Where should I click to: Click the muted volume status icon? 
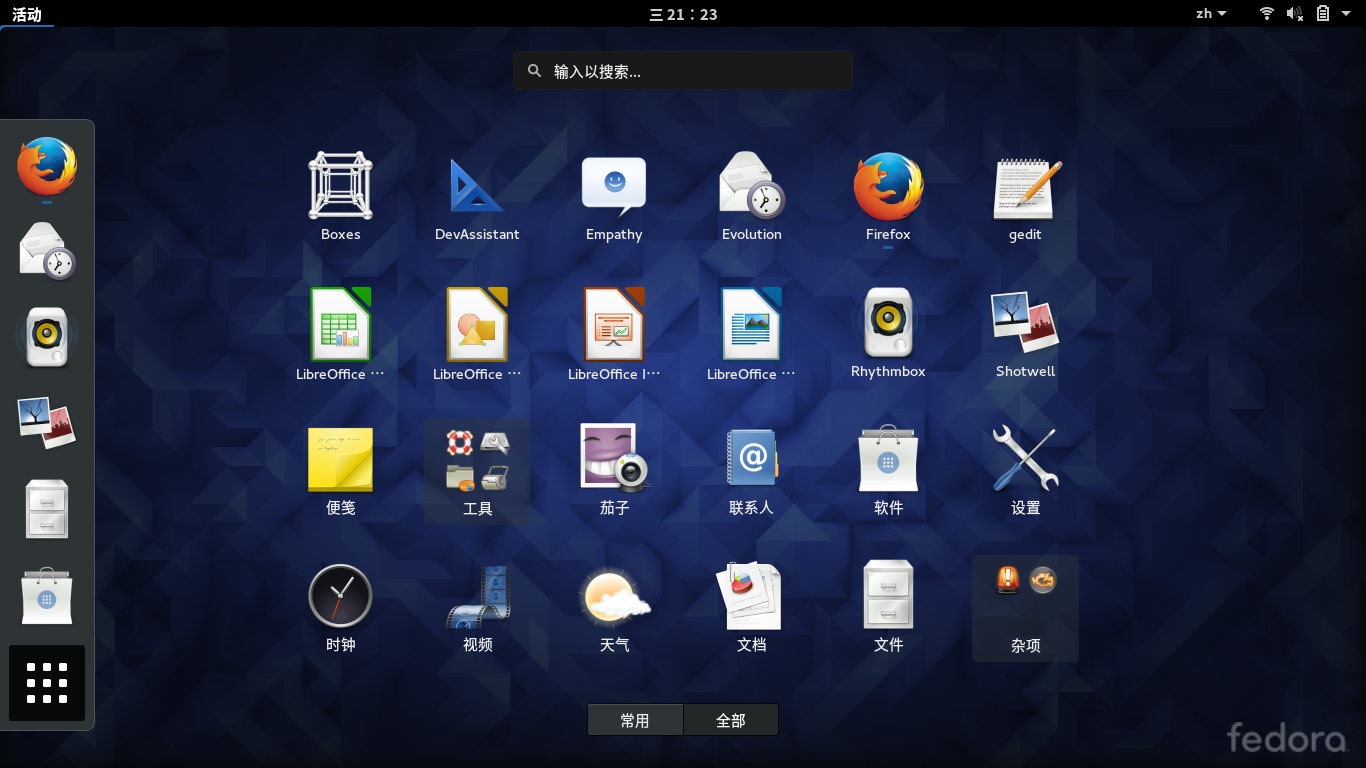click(1295, 14)
